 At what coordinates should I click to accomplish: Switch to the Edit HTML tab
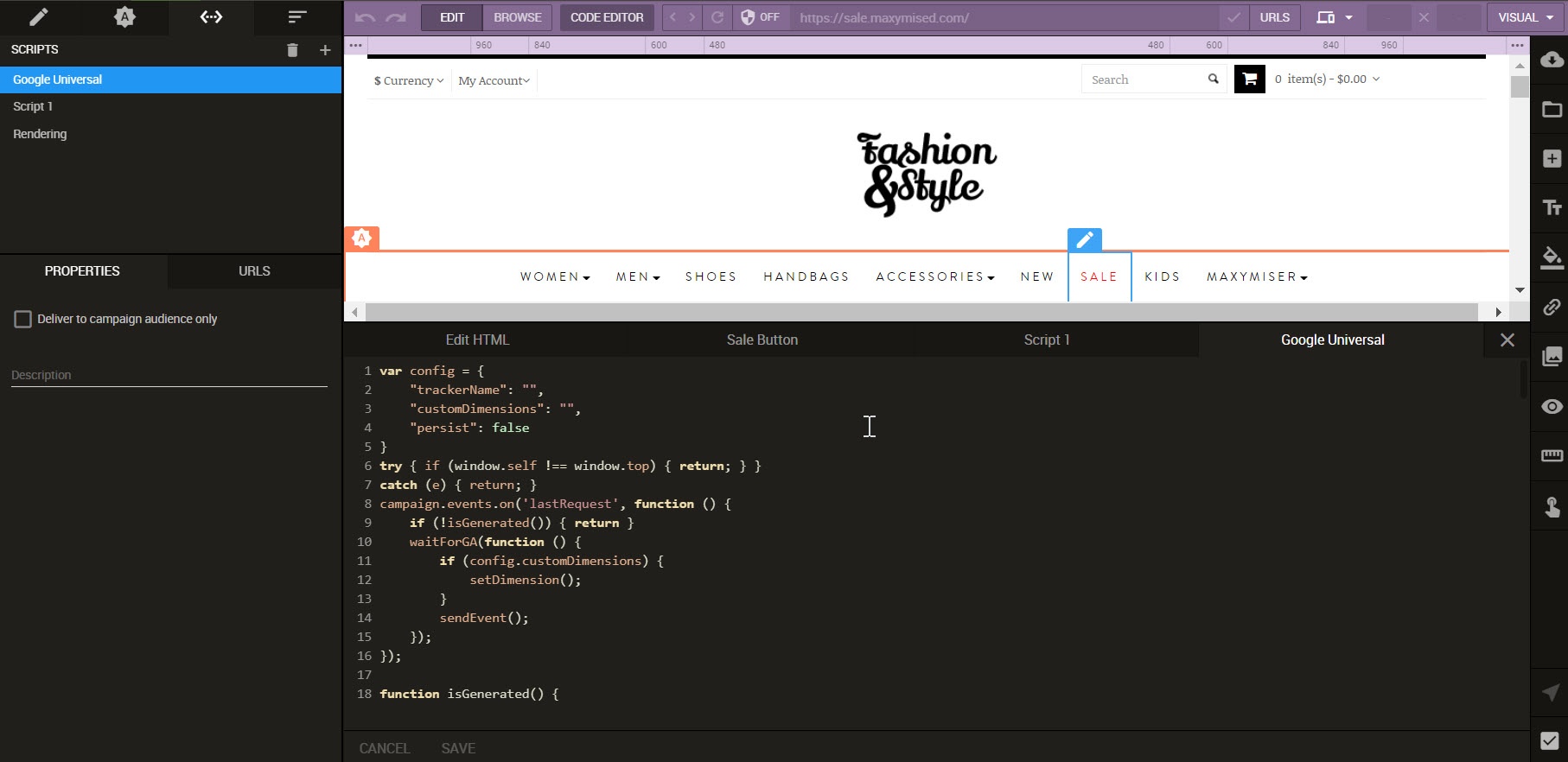[477, 340]
